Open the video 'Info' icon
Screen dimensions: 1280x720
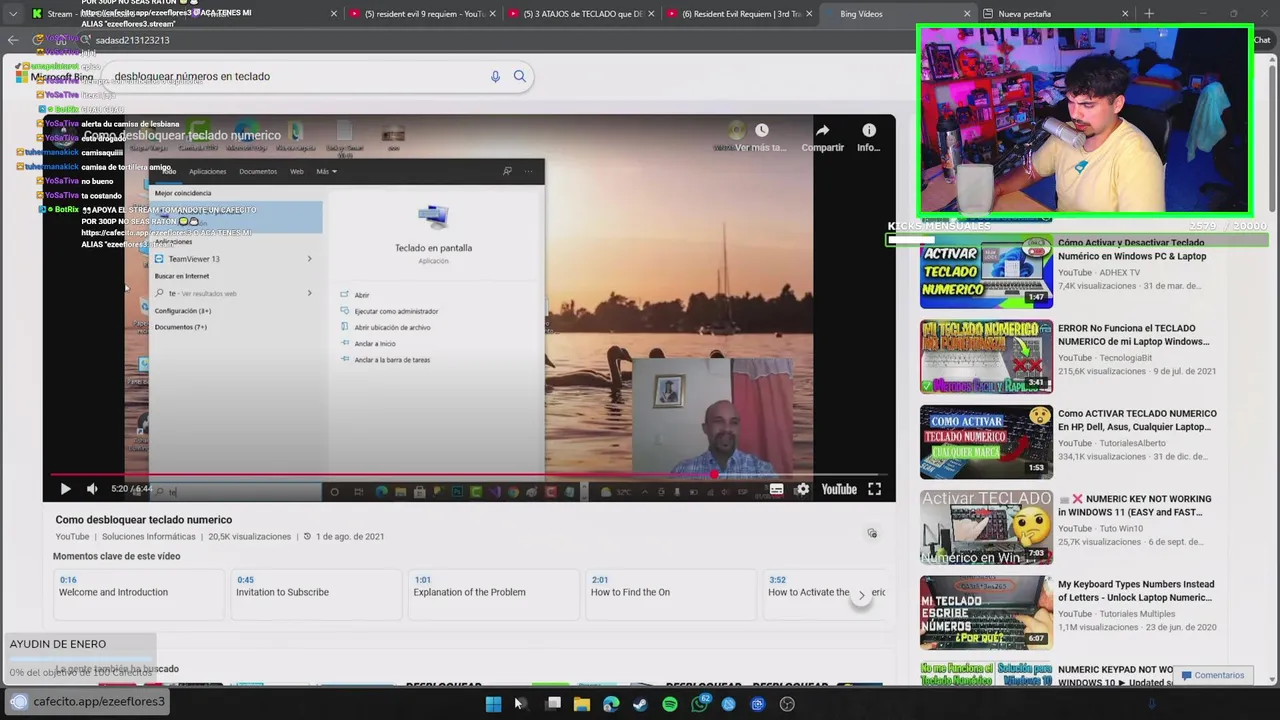click(869, 131)
